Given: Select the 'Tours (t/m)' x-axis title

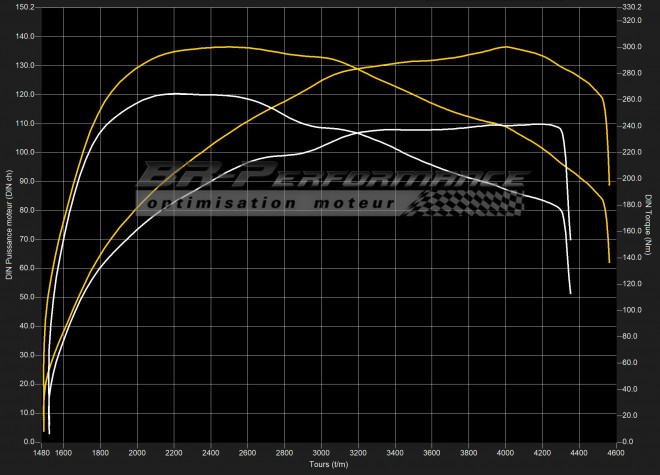Looking at the screenshot, I should (329, 465).
